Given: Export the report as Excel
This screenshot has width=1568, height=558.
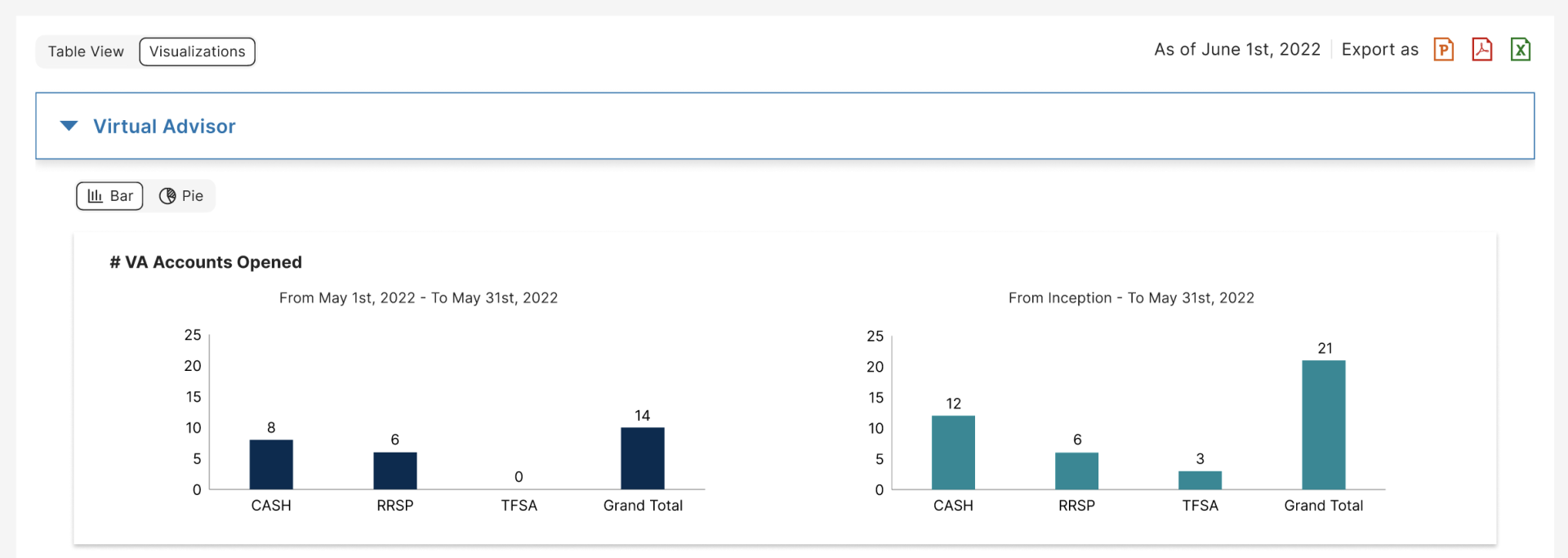Looking at the screenshot, I should (x=1521, y=49).
